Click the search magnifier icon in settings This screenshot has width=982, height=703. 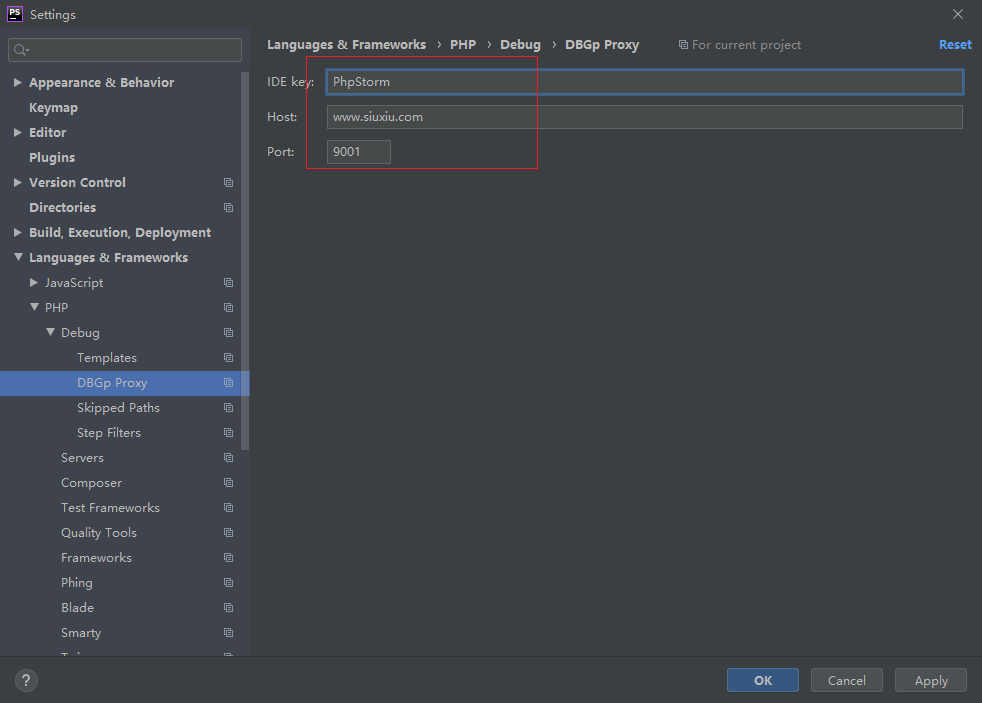pos(21,49)
